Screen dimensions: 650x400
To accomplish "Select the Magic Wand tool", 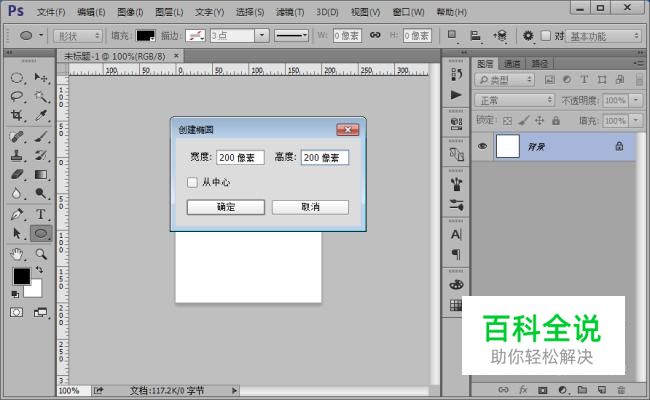I will coord(42,96).
